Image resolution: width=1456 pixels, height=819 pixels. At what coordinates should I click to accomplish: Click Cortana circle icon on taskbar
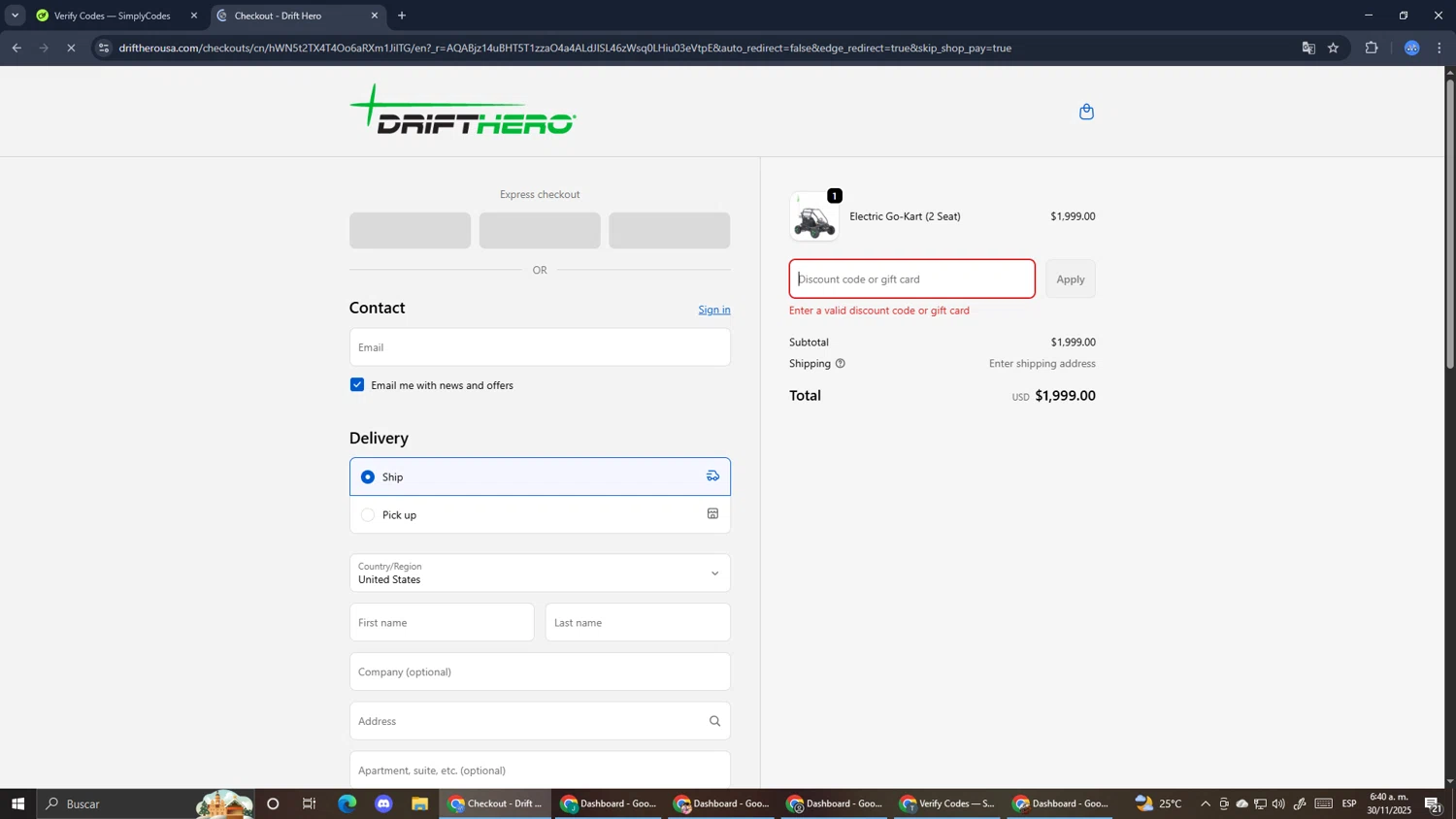point(273,803)
